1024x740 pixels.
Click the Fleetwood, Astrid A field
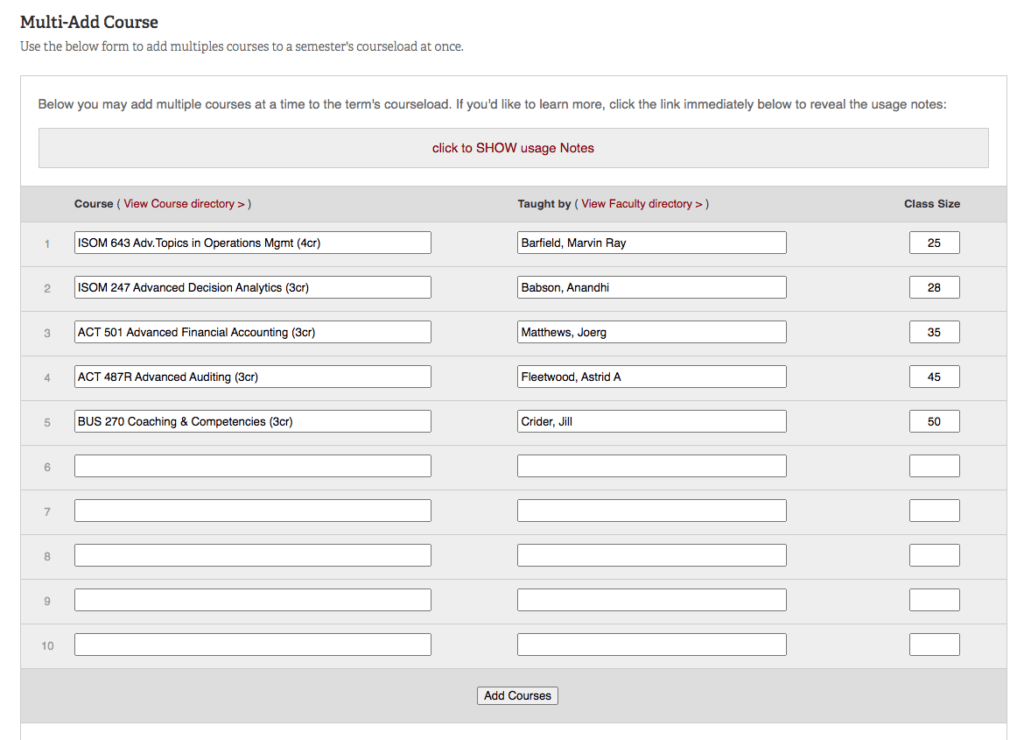[x=651, y=377]
